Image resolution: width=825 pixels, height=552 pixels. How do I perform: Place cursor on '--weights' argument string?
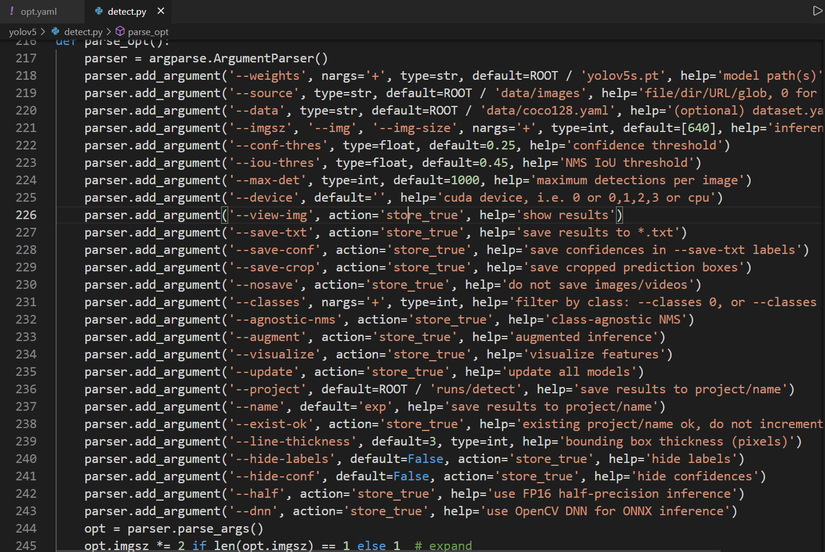pos(265,76)
